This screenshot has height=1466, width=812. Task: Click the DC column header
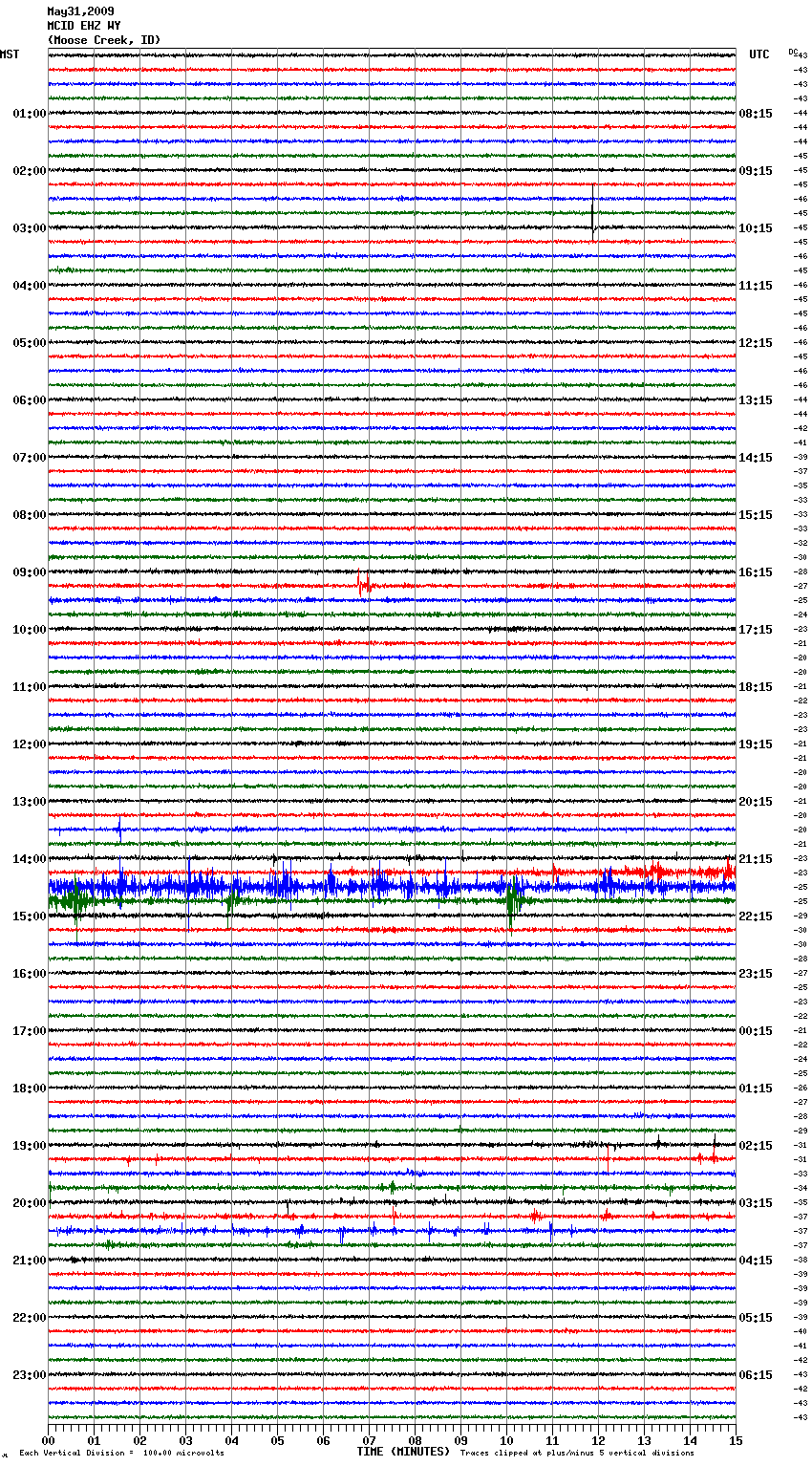point(793,52)
